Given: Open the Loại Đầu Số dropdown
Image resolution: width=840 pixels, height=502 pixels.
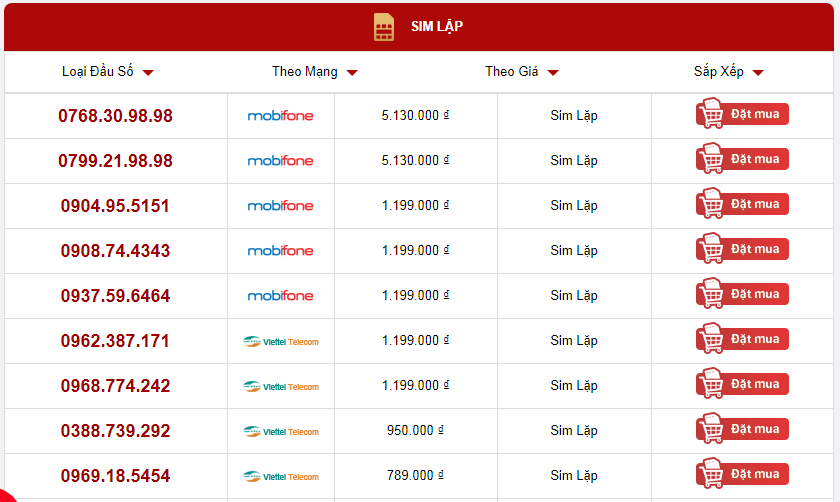Looking at the screenshot, I should point(108,72).
